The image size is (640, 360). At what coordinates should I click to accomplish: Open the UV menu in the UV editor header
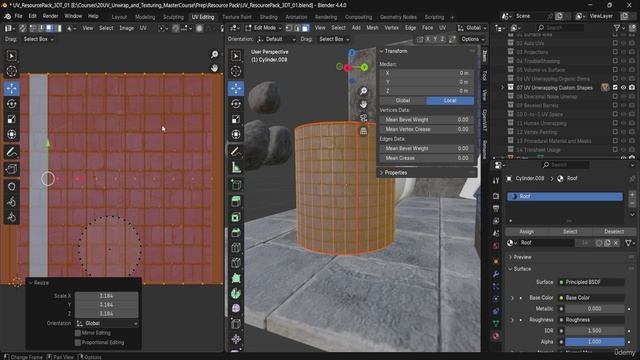143,28
